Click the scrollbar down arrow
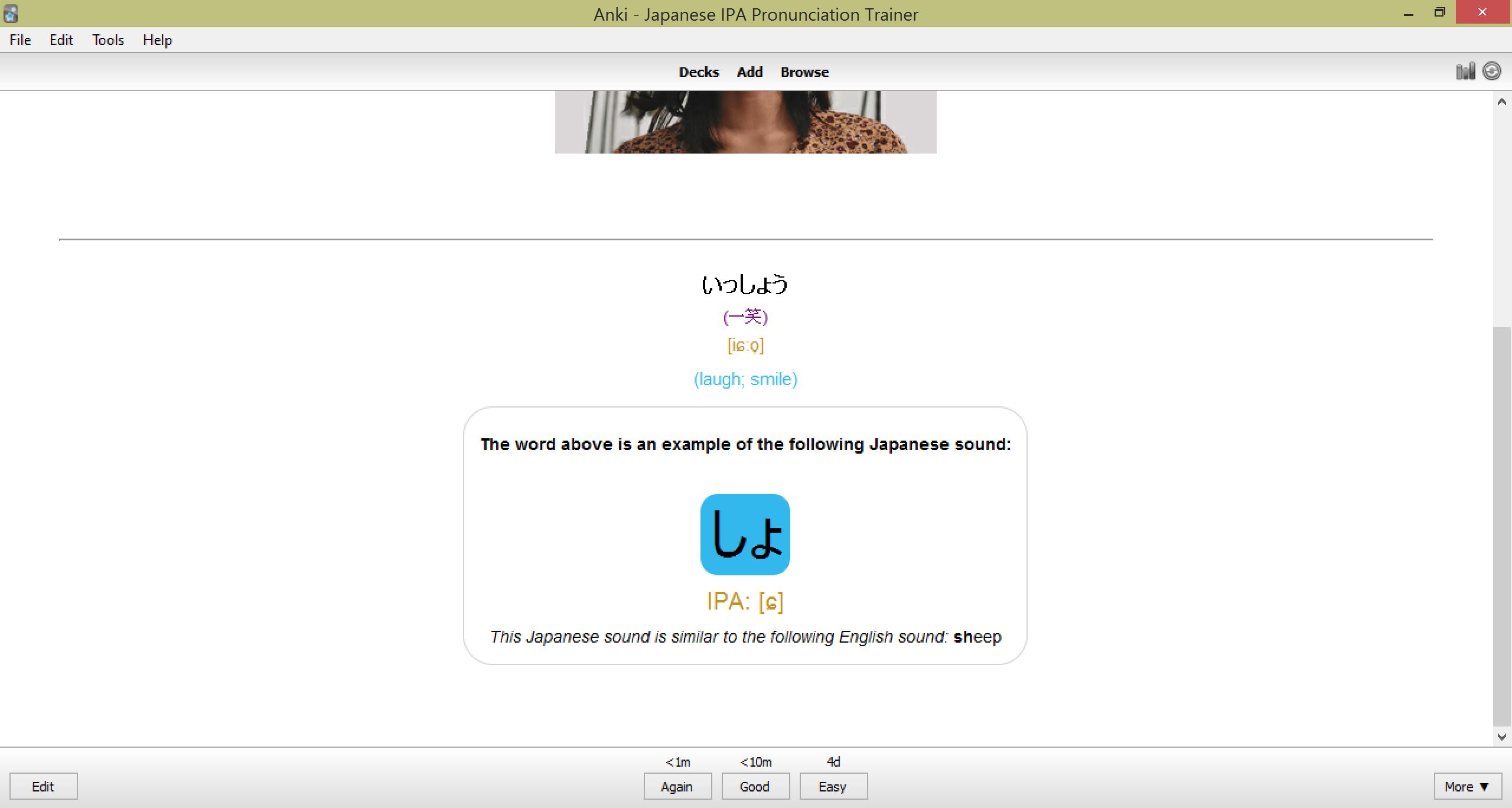Image resolution: width=1512 pixels, height=808 pixels. point(1502,737)
